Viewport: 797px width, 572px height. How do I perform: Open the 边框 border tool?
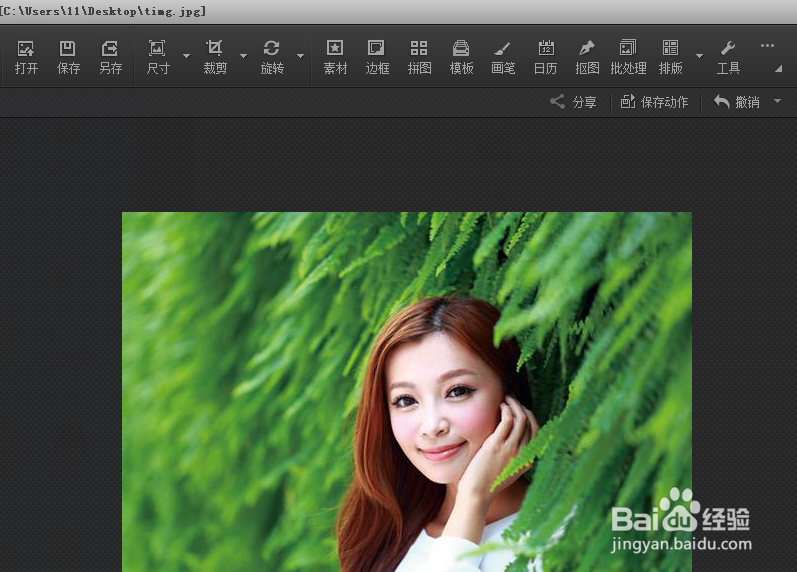coord(377,57)
